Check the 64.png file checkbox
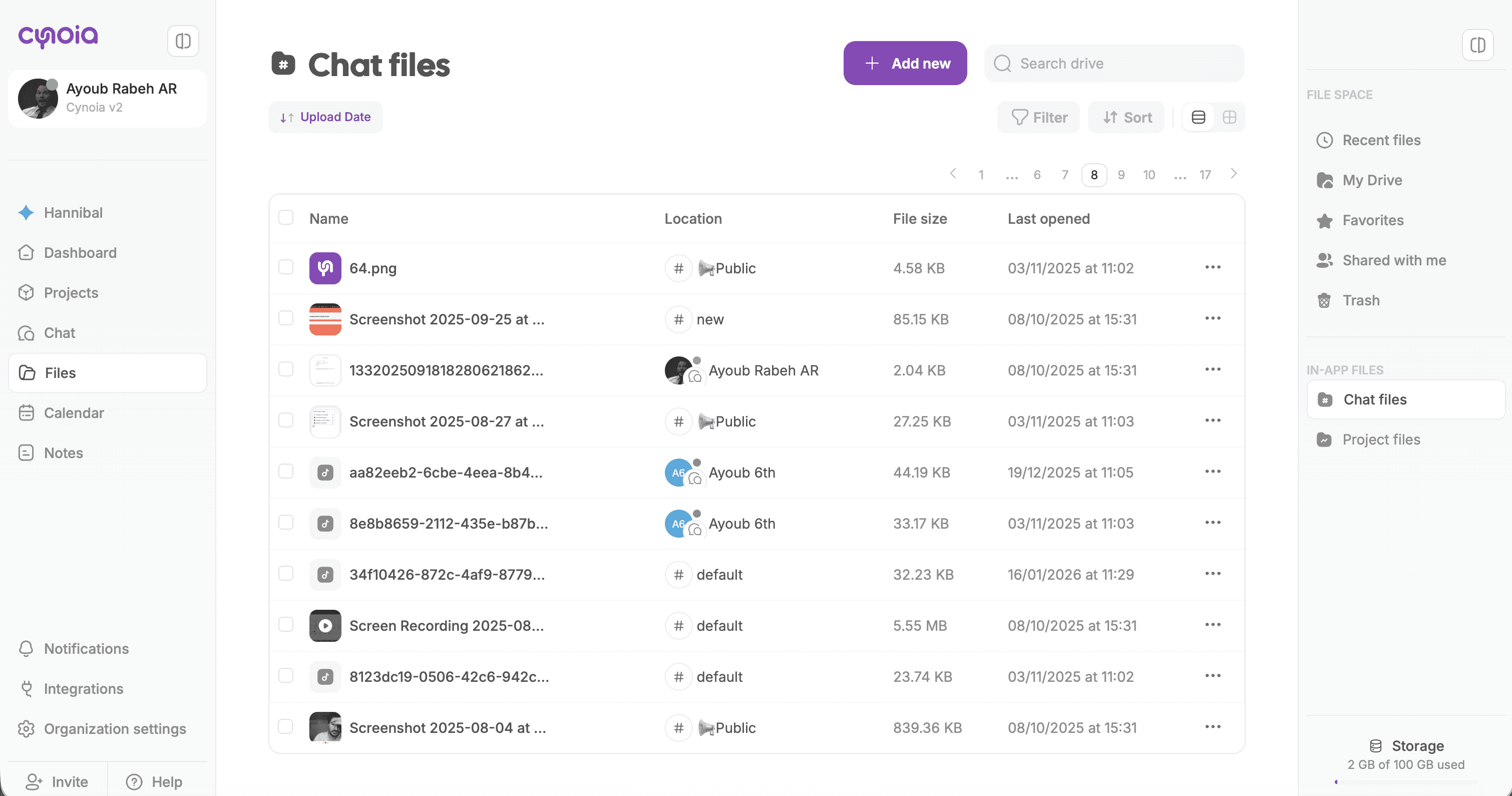 [x=286, y=267]
